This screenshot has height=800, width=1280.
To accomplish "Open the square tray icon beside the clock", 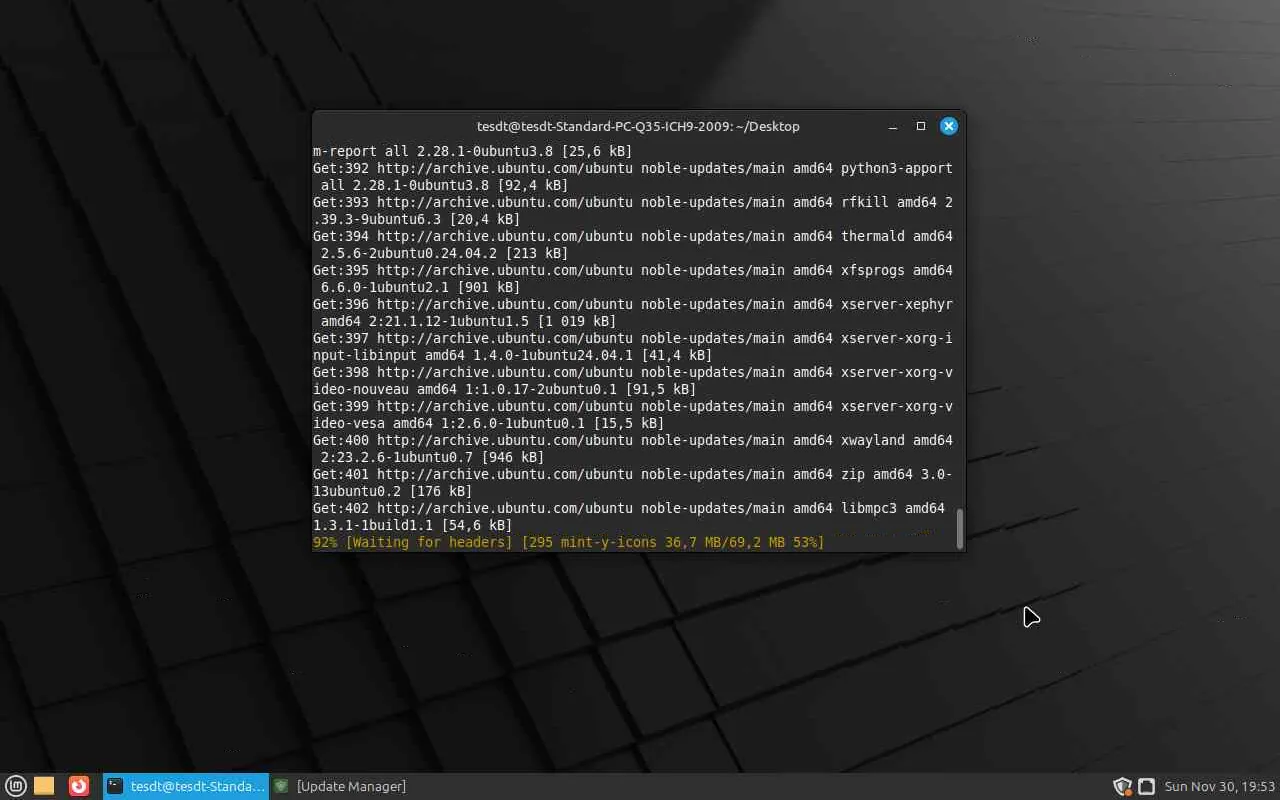I will click(1147, 786).
